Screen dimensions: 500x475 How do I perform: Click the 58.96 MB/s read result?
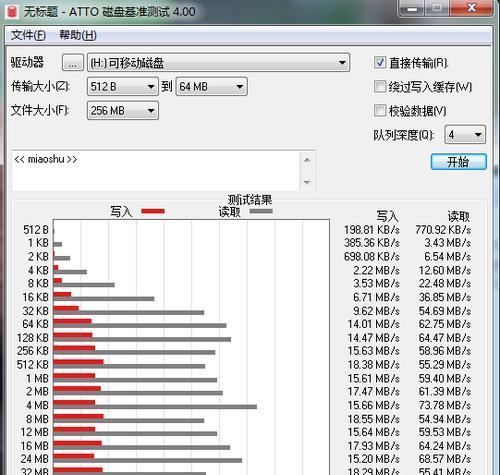point(445,351)
